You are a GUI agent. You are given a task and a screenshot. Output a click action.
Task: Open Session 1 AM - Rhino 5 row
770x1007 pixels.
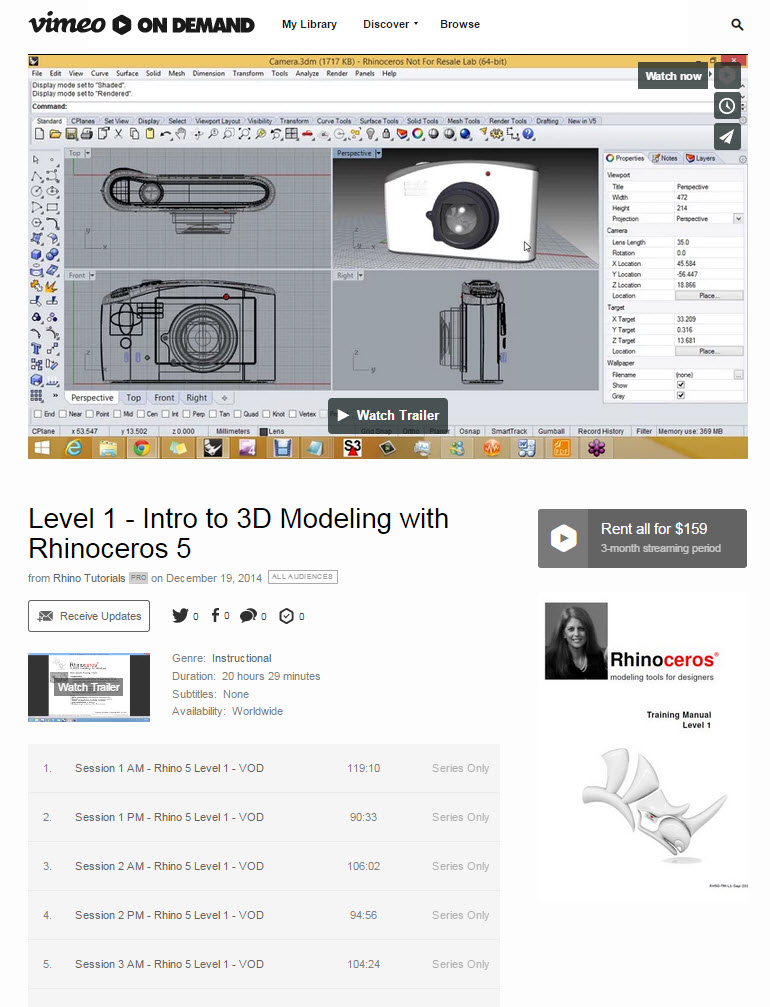pyautogui.click(x=263, y=768)
